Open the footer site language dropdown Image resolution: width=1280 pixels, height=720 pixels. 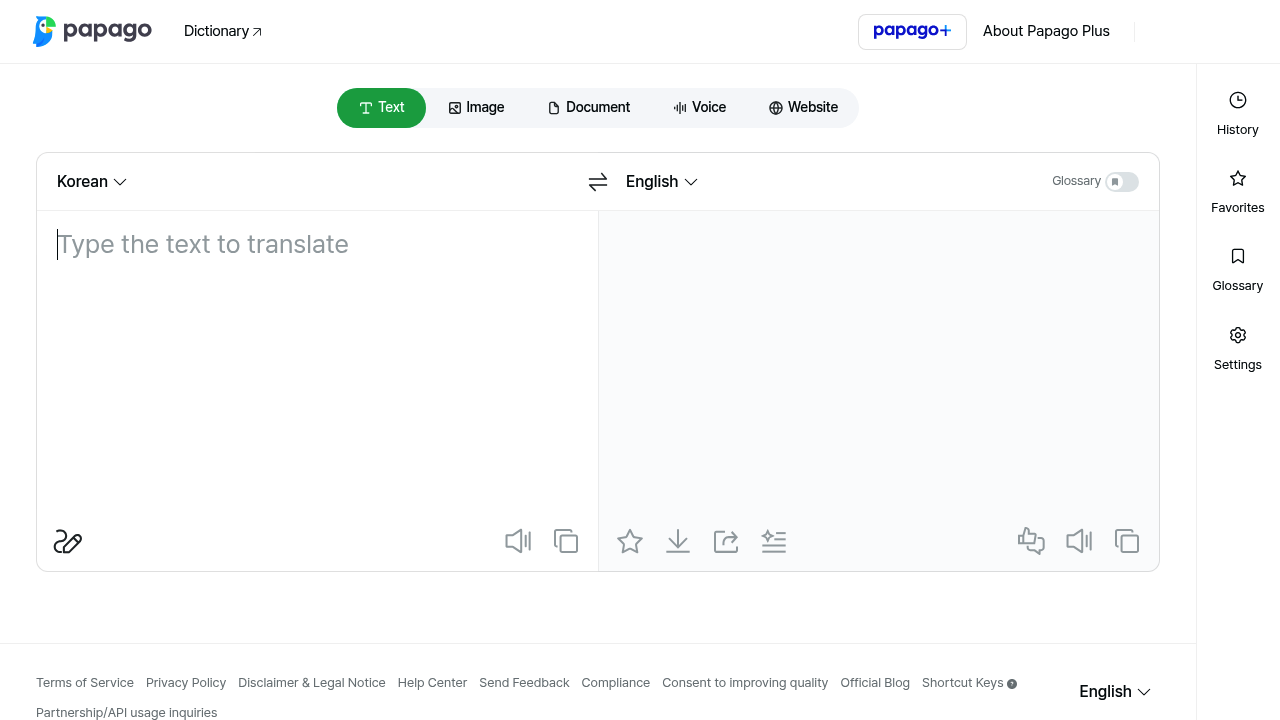coord(1115,692)
